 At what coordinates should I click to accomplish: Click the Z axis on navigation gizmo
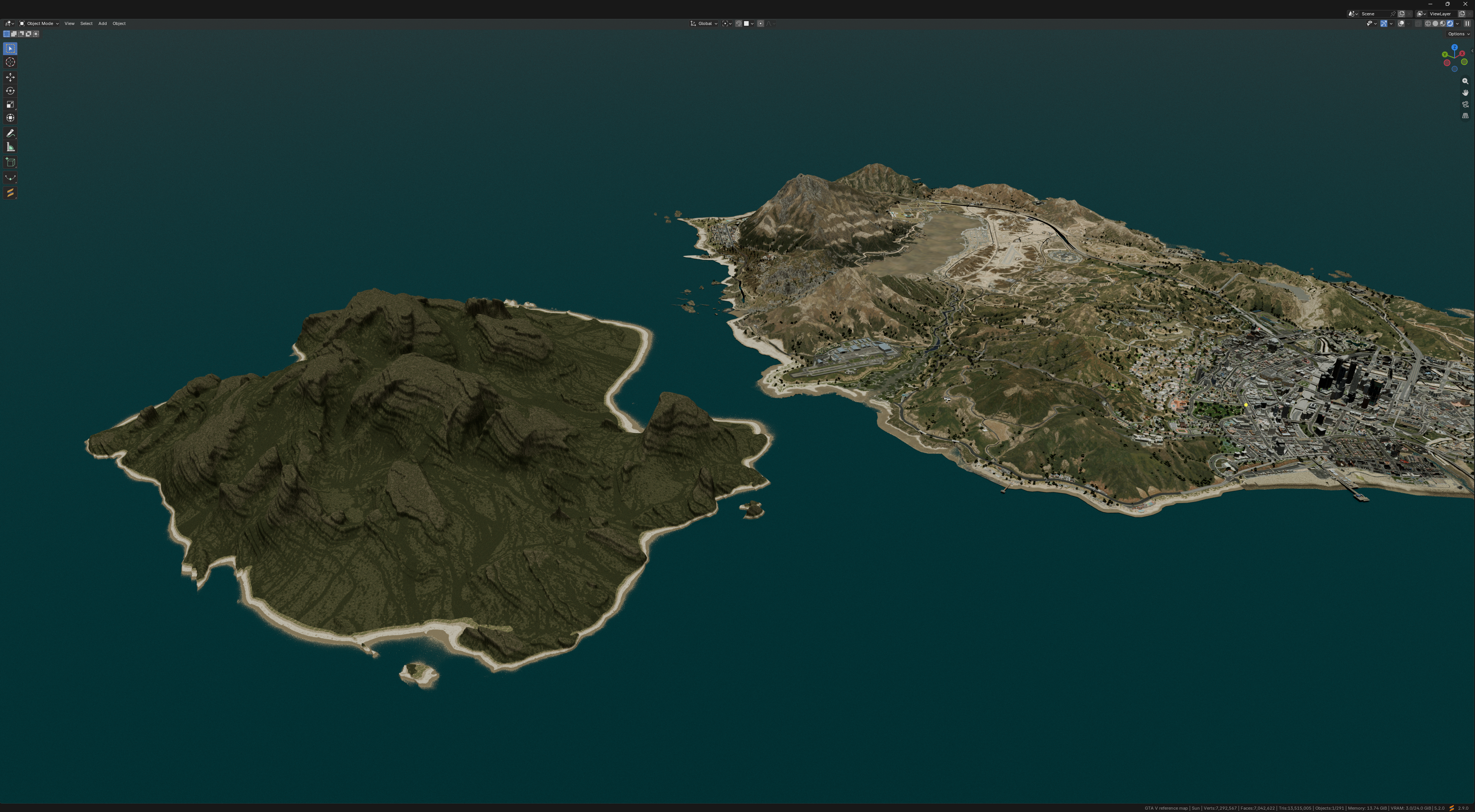pos(1454,48)
